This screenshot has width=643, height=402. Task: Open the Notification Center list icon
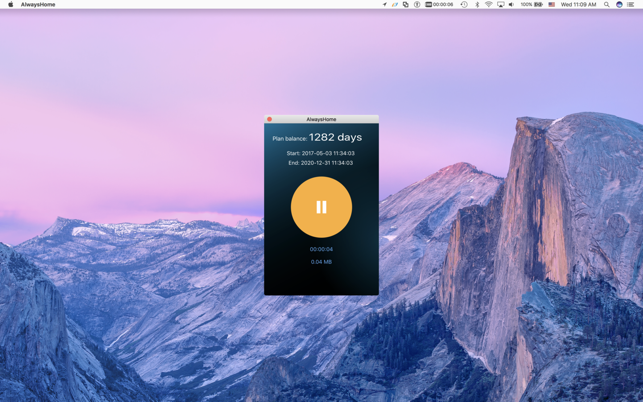click(631, 5)
